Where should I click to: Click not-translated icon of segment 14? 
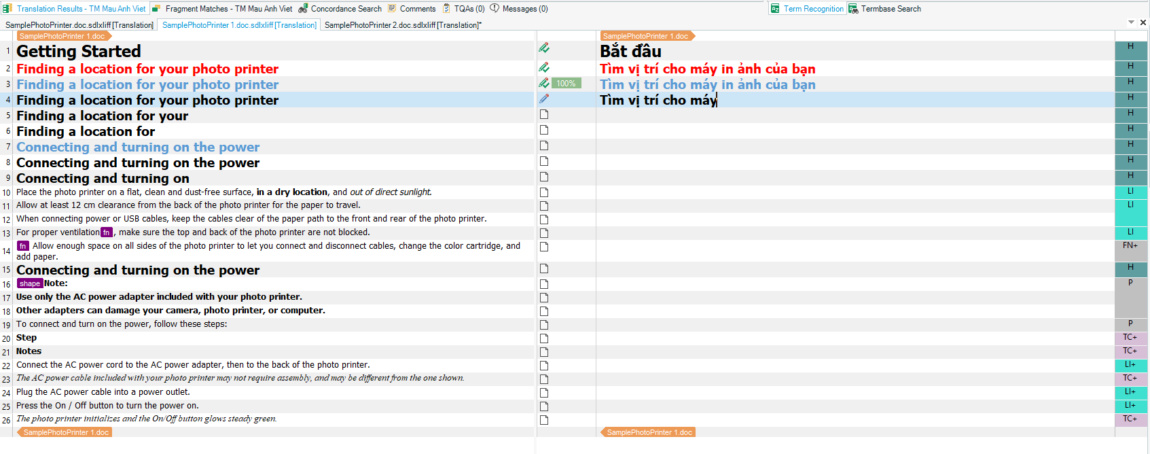(544, 246)
